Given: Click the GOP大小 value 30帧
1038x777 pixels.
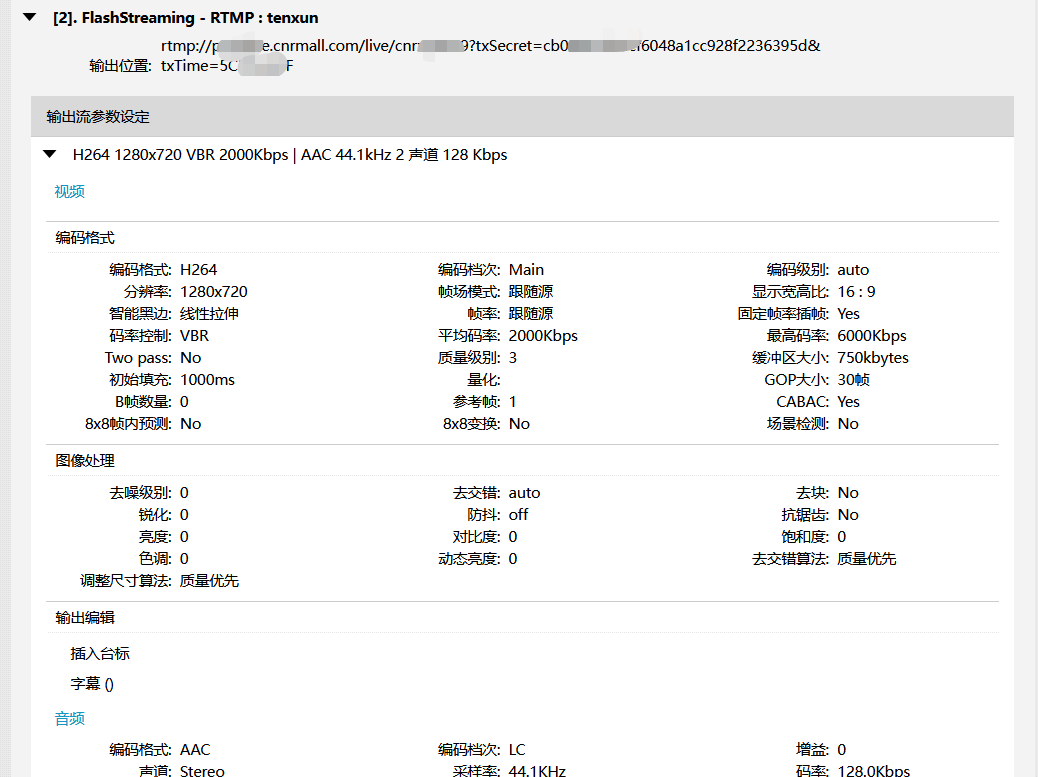Looking at the screenshot, I should (853, 380).
